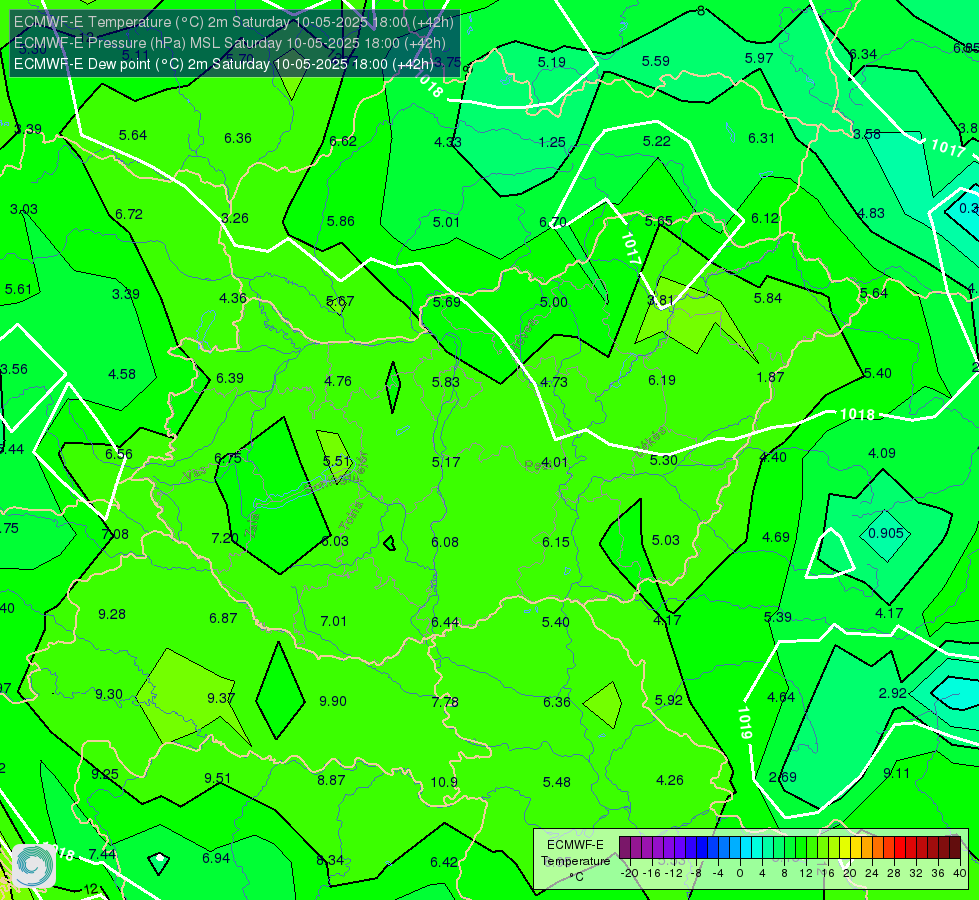Screen dimensions: 979x900
Task: Click the dew point value 5.97
Action: 759,58
